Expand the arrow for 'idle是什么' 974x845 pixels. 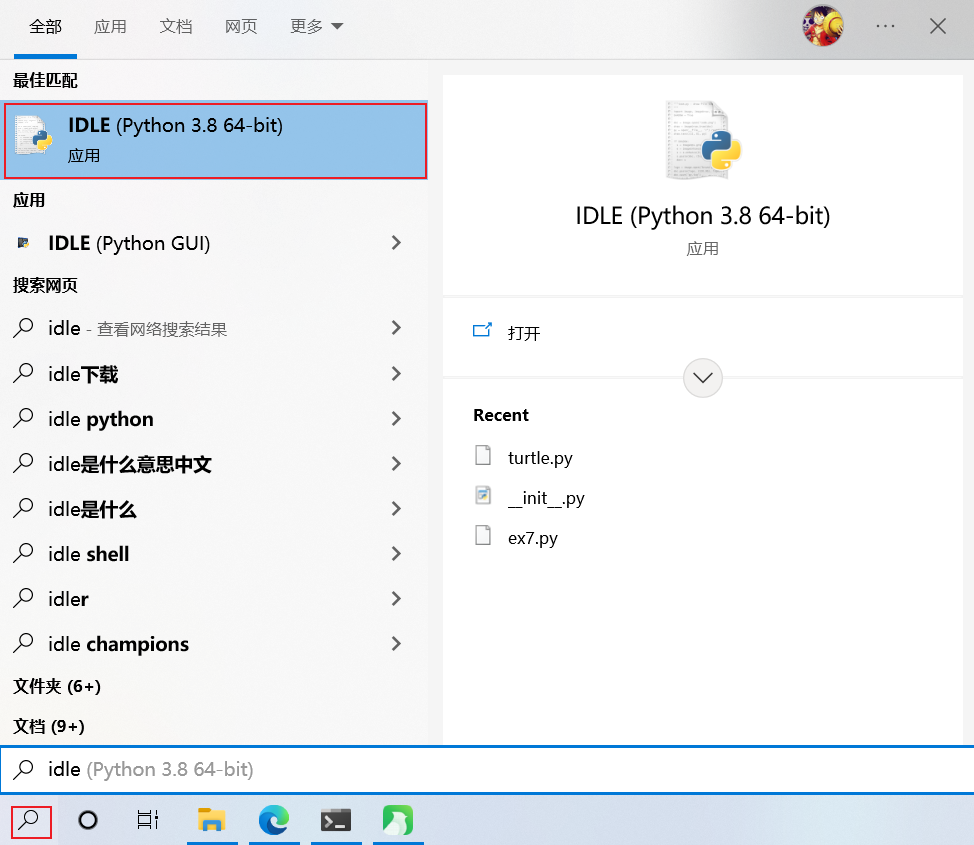[x=396, y=509]
